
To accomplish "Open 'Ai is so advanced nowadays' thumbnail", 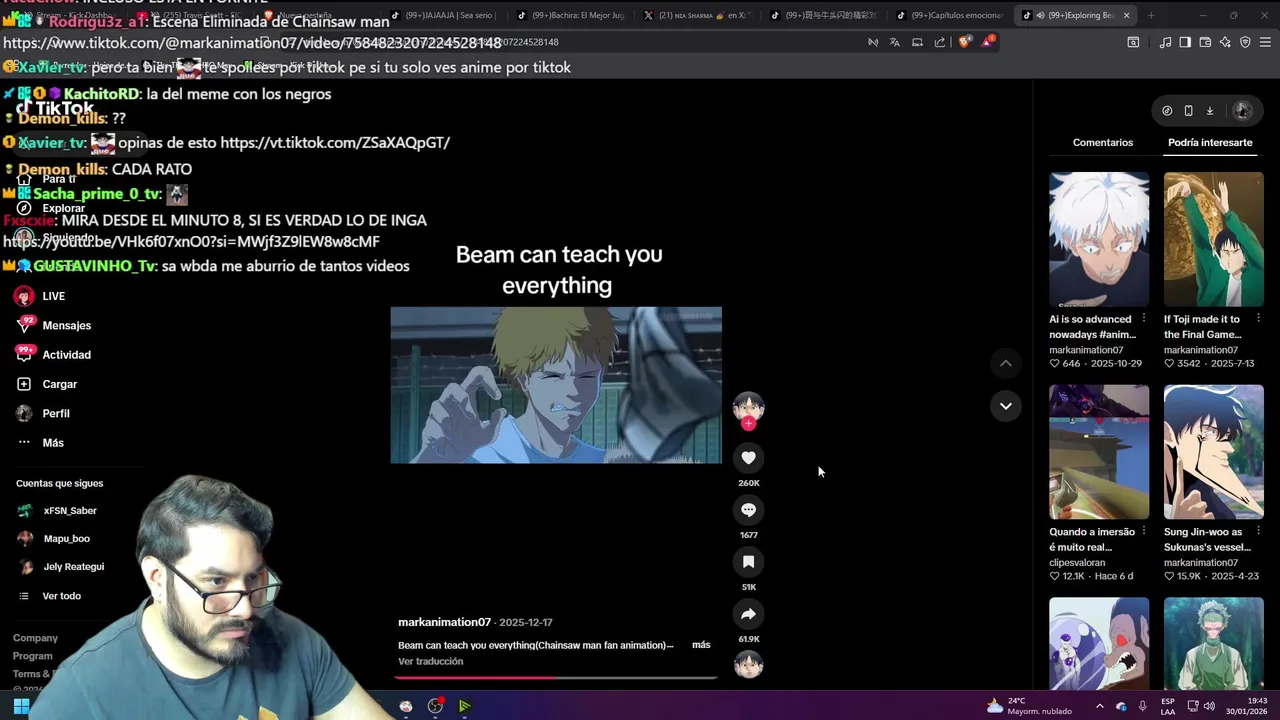I will coord(1099,239).
